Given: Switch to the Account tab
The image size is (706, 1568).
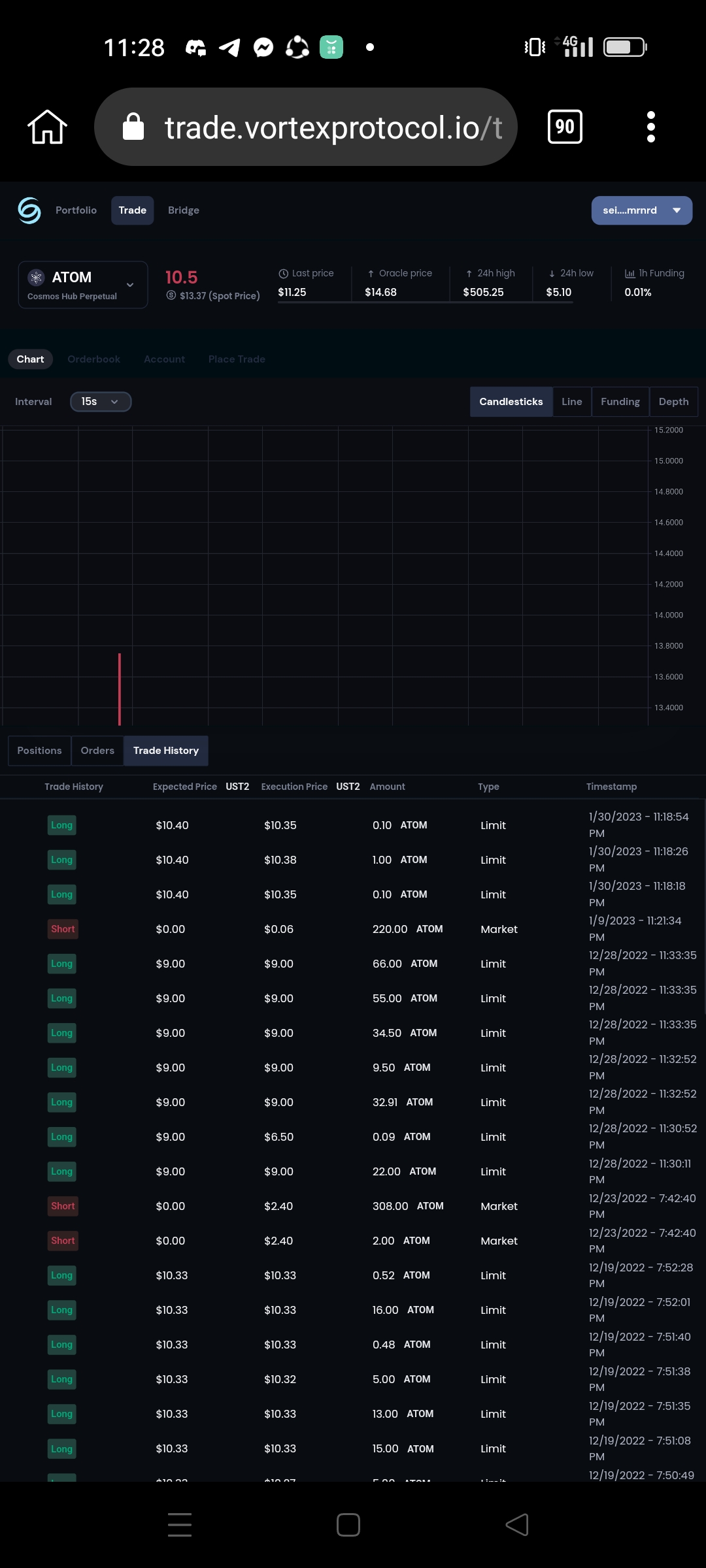Looking at the screenshot, I should pos(164,359).
